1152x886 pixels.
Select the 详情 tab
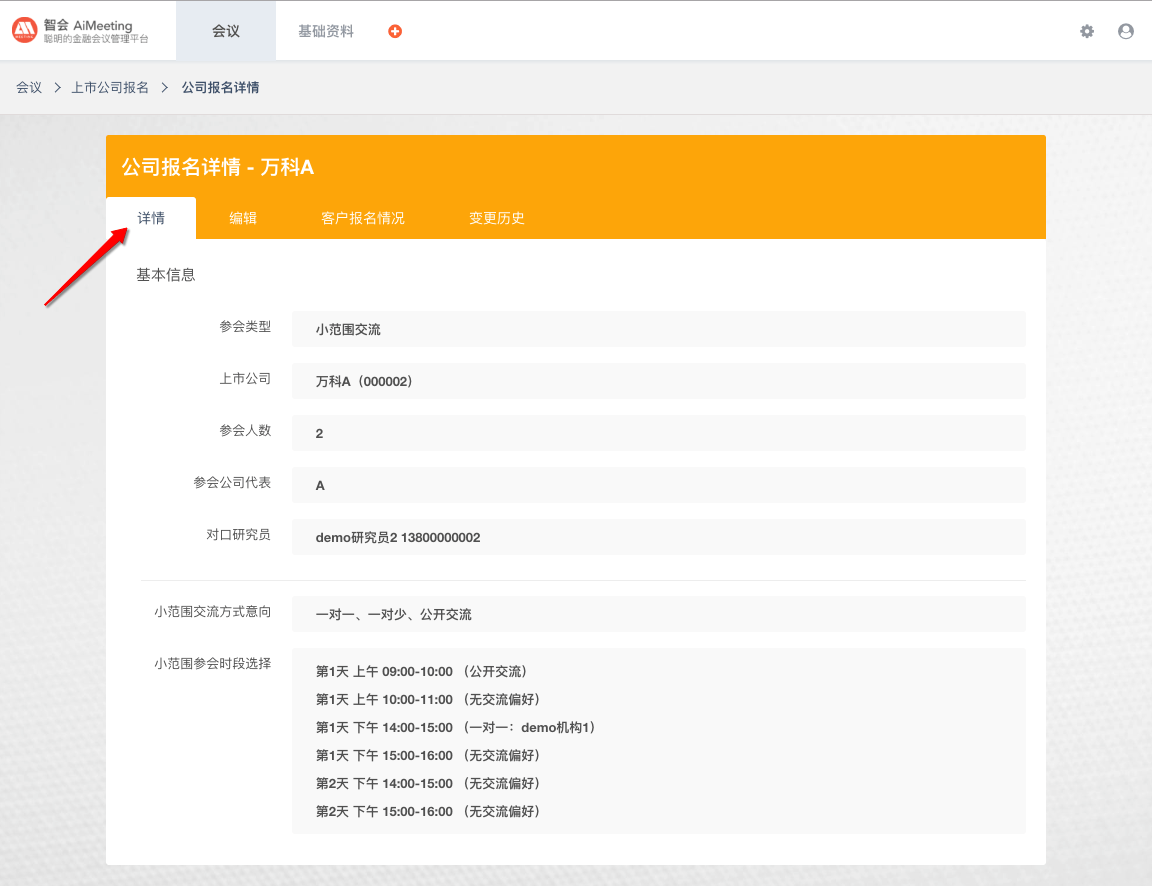pyautogui.click(x=151, y=218)
